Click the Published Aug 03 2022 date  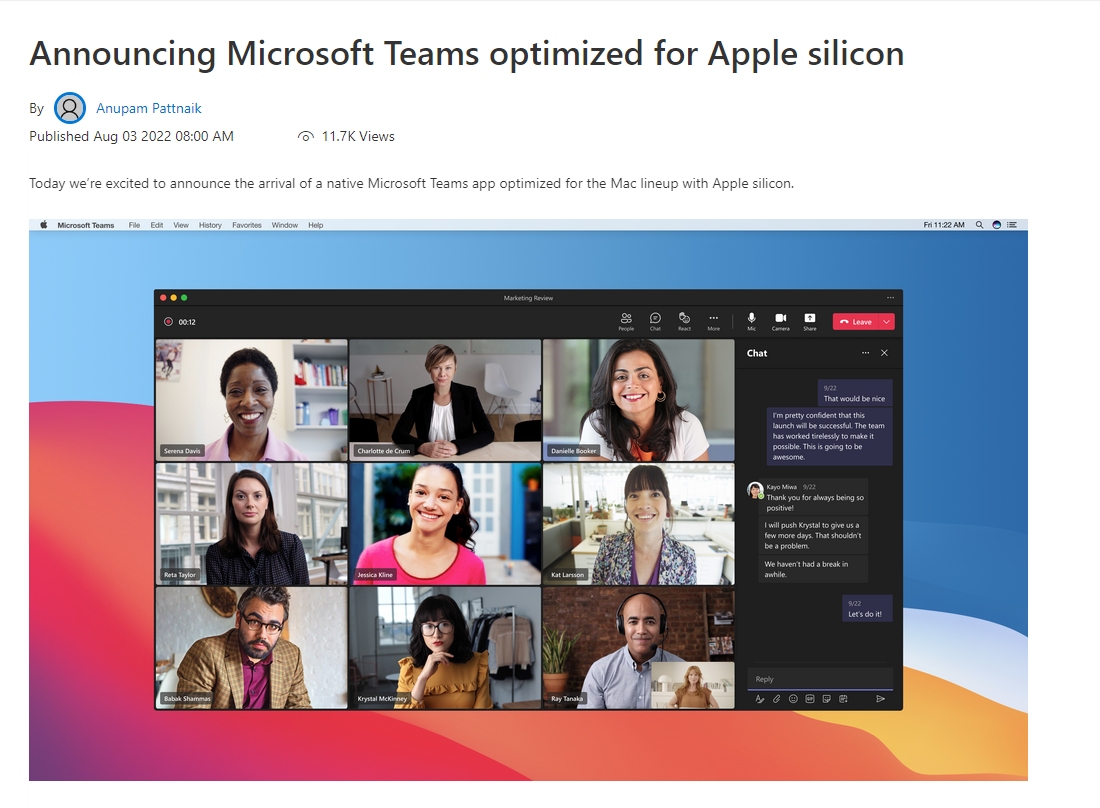point(131,137)
